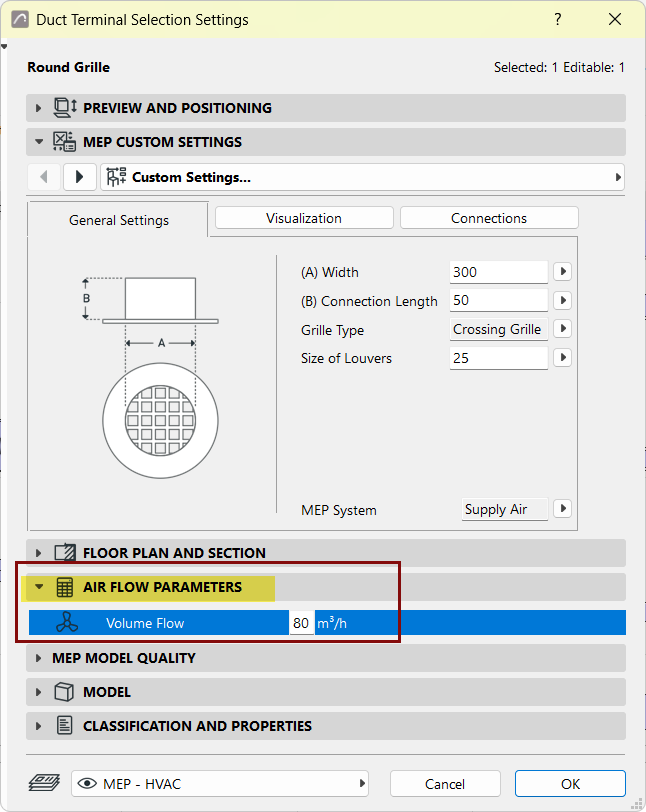Click the Size of Louvers input field

(498, 358)
